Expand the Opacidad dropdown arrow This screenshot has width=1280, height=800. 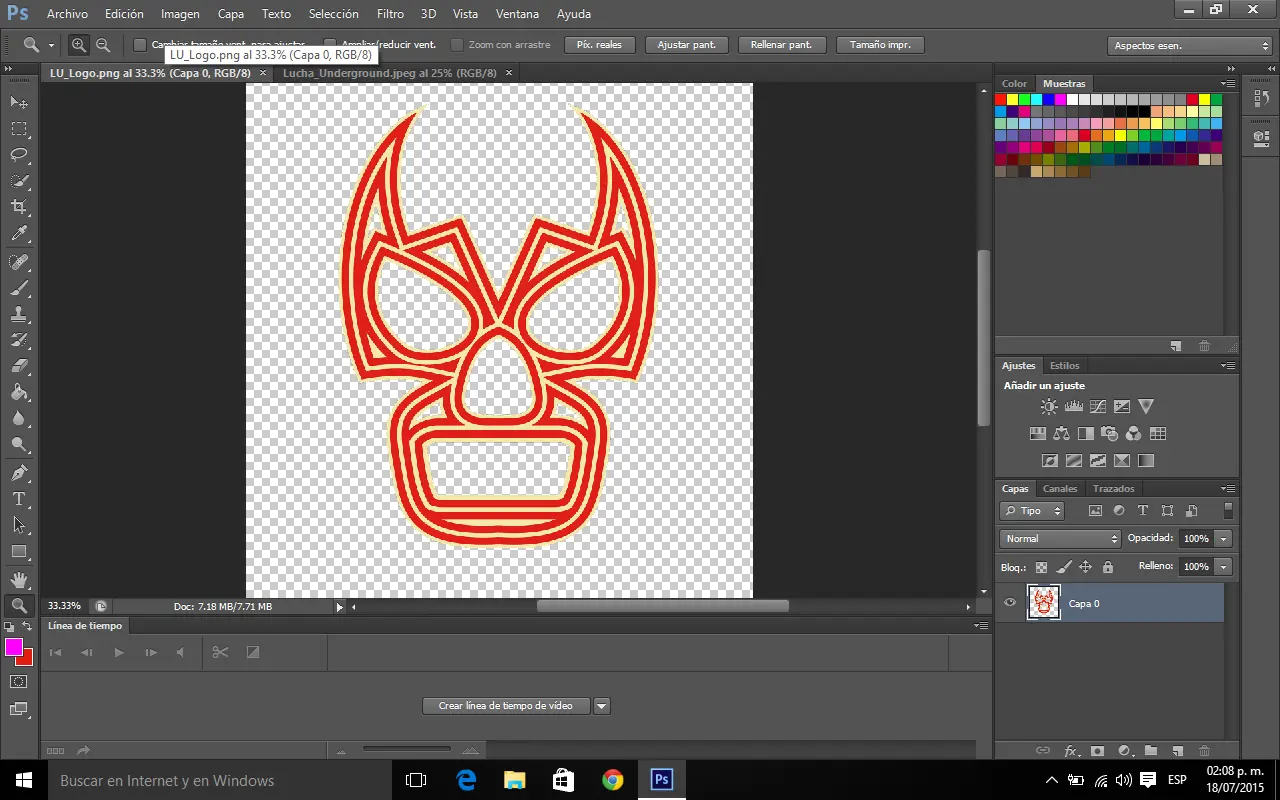1224,539
